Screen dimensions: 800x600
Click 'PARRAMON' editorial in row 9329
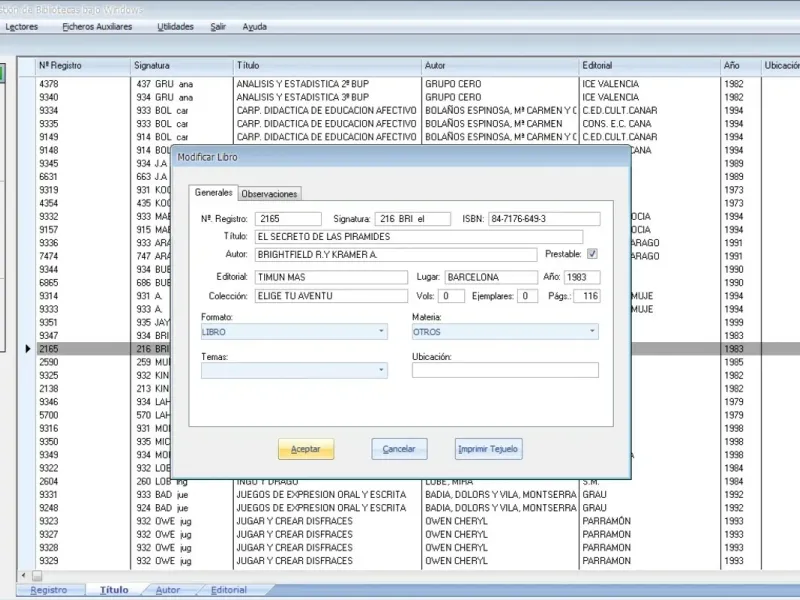click(606, 561)
